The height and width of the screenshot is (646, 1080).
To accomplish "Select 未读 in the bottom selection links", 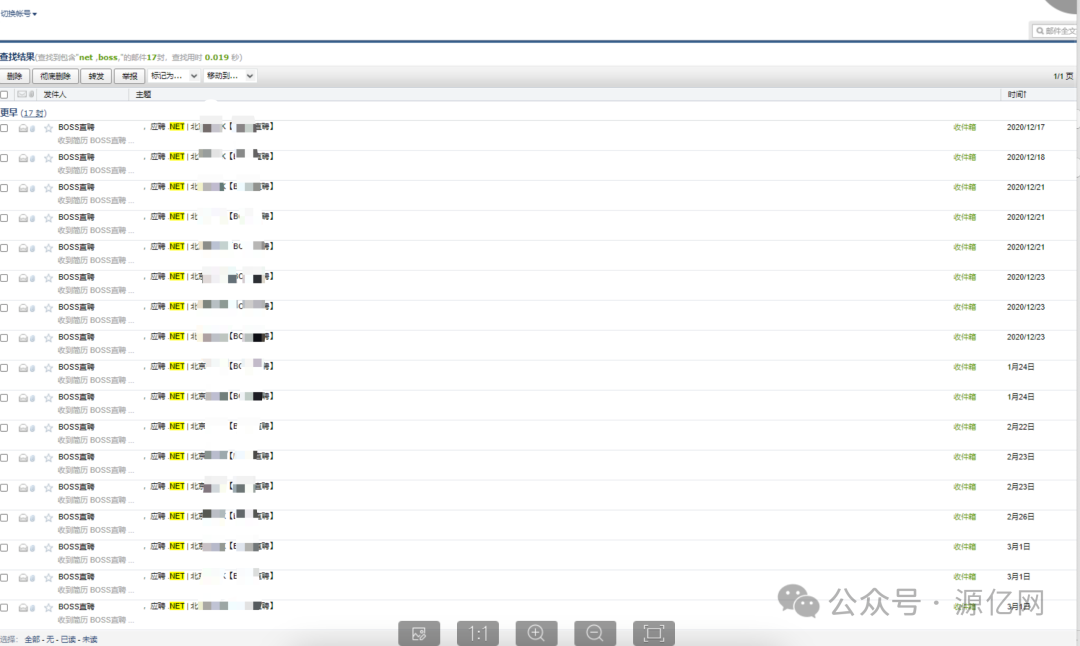I will point(90,640).
